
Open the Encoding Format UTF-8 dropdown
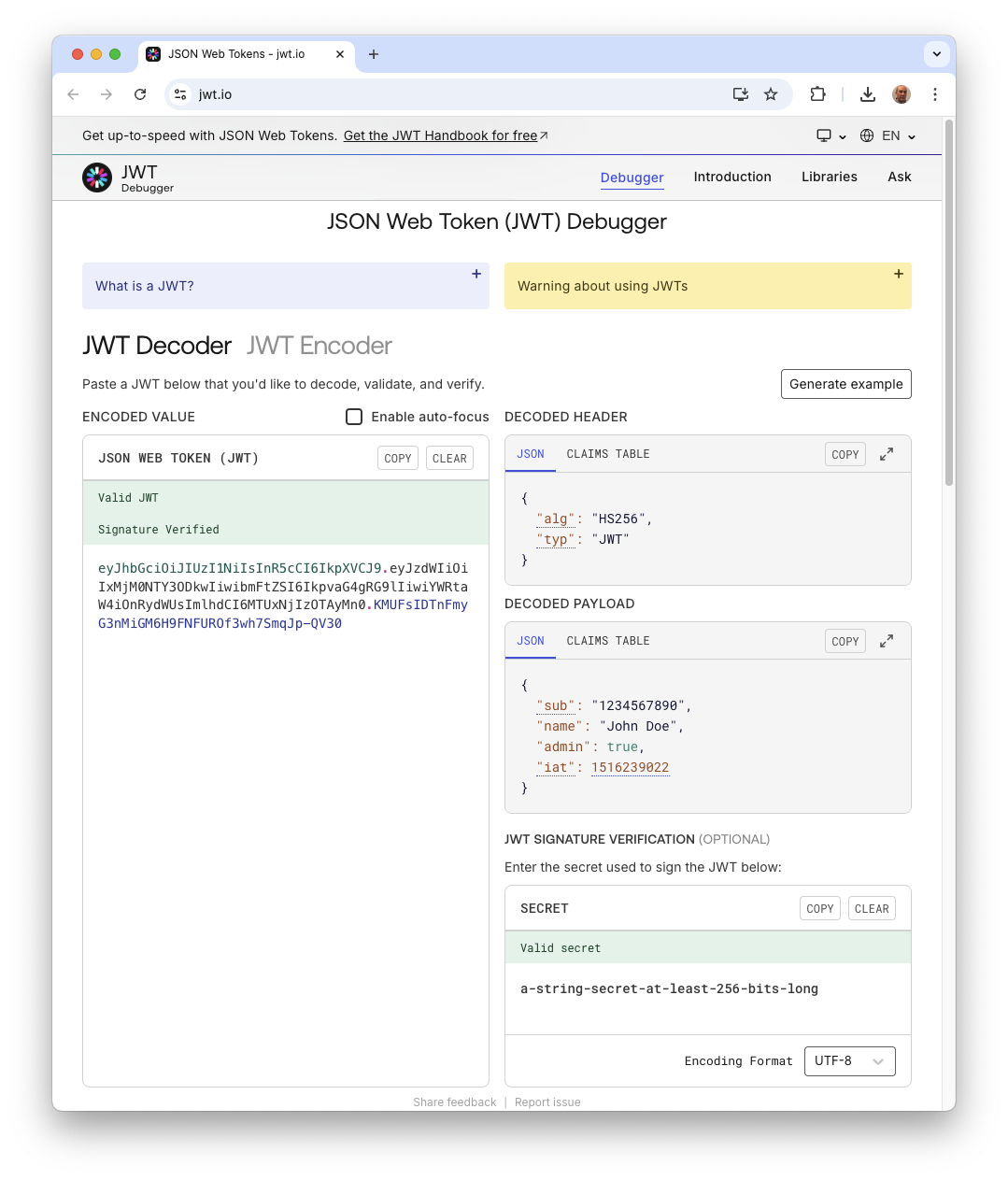tap(850, 1061)
